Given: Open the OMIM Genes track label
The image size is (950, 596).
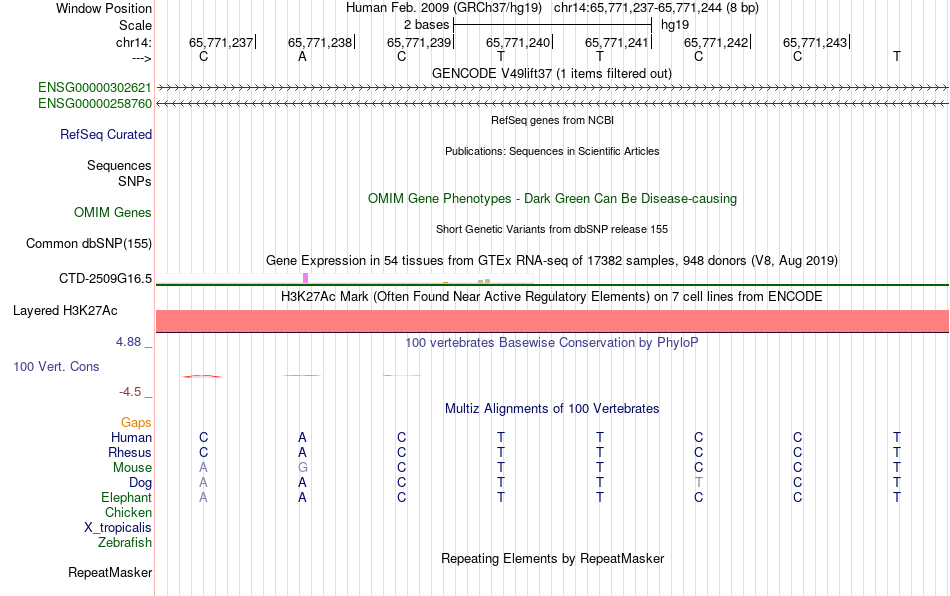Looking at the screenshot, I should [113, 213].
